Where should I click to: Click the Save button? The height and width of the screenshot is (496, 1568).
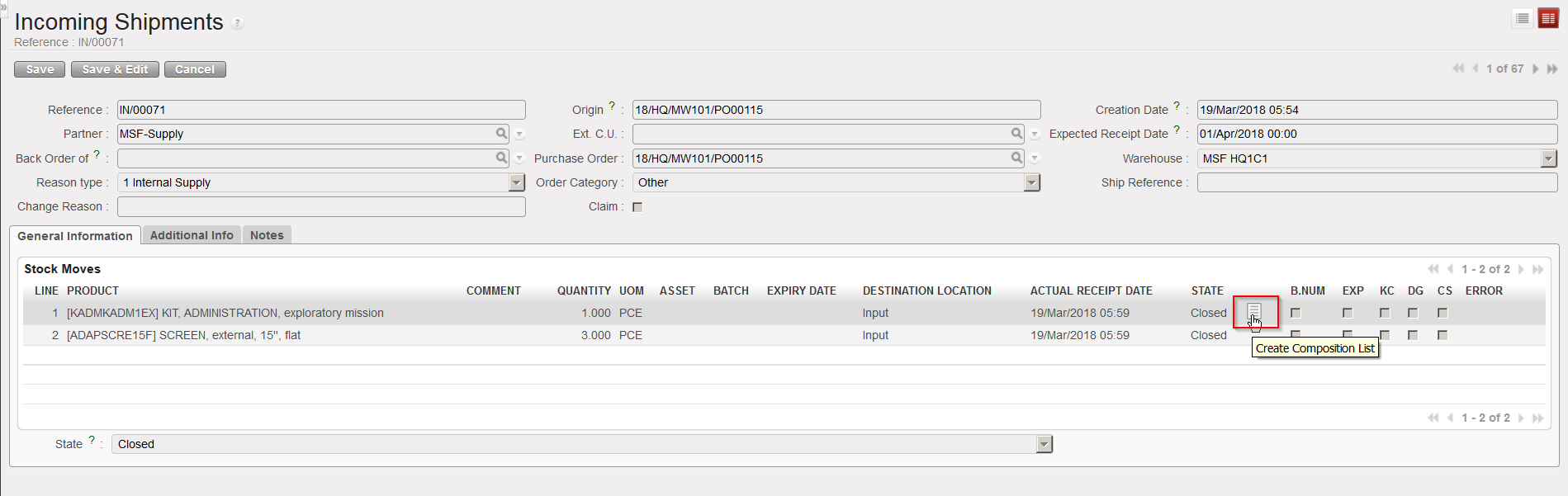pyautogui.click(x=40, y=69)
